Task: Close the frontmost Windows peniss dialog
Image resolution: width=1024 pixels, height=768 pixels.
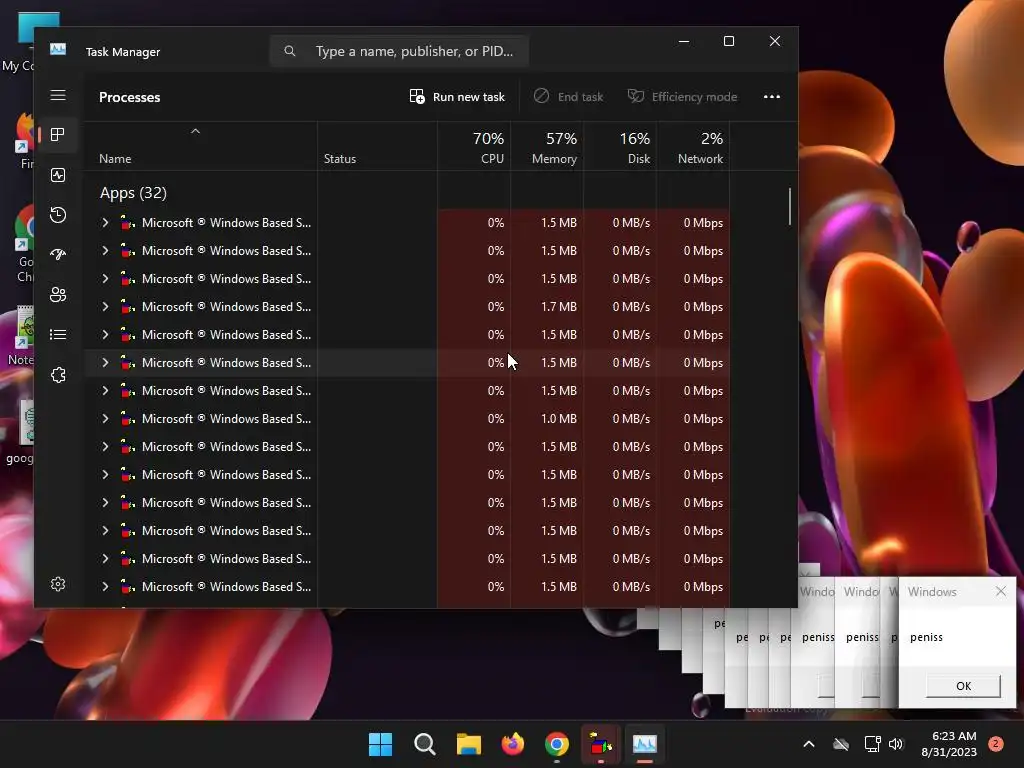Action: click(1000, 592)
